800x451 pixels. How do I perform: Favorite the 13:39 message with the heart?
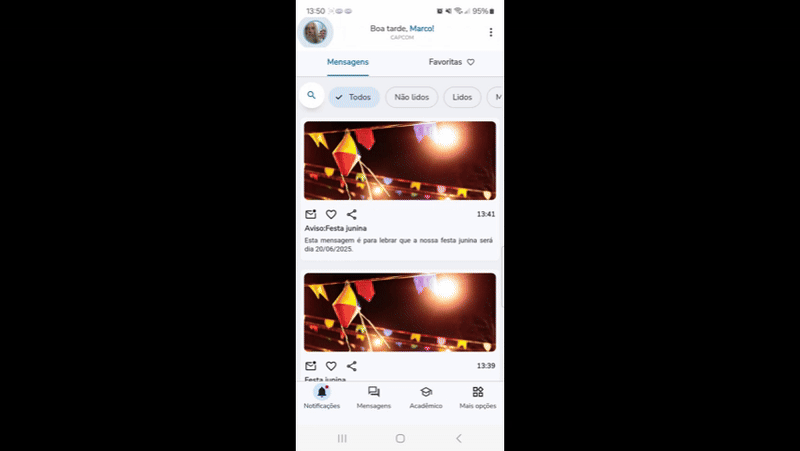331,366
